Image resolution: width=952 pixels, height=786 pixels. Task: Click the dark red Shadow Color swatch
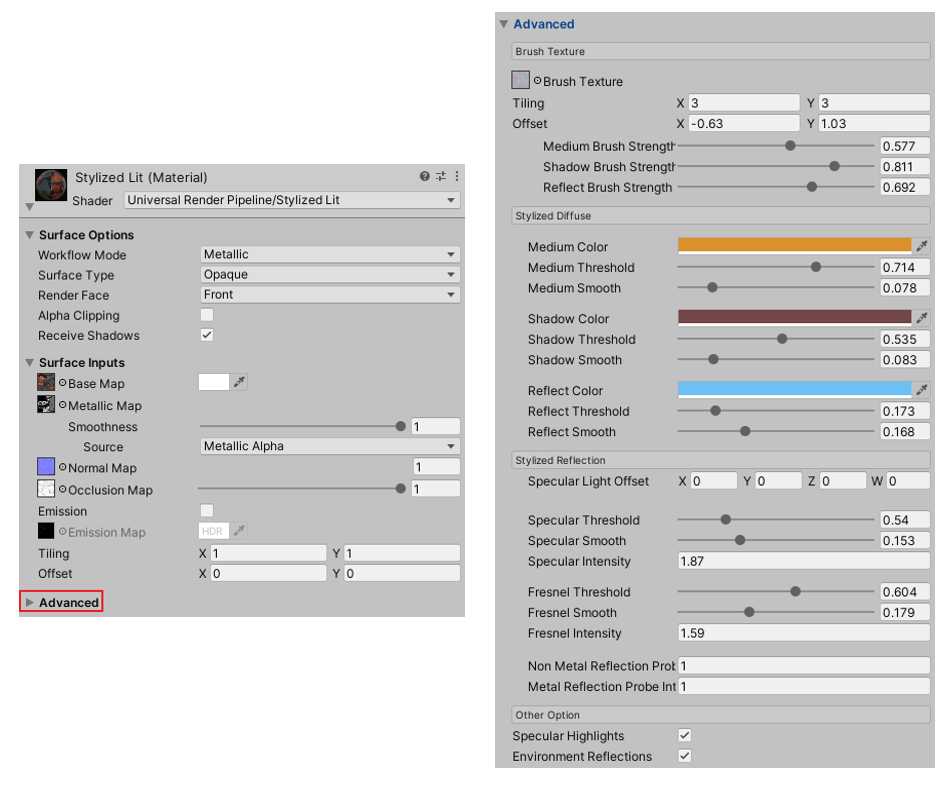(795, 317)
